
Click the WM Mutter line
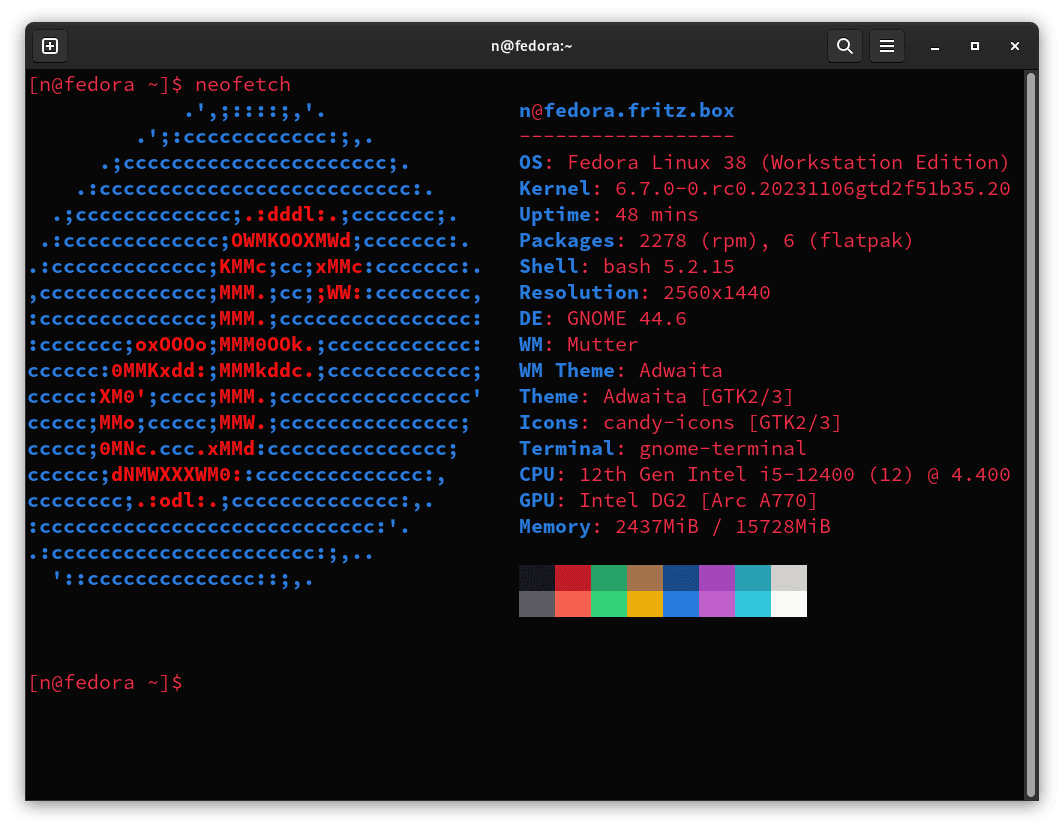[579, 345]
